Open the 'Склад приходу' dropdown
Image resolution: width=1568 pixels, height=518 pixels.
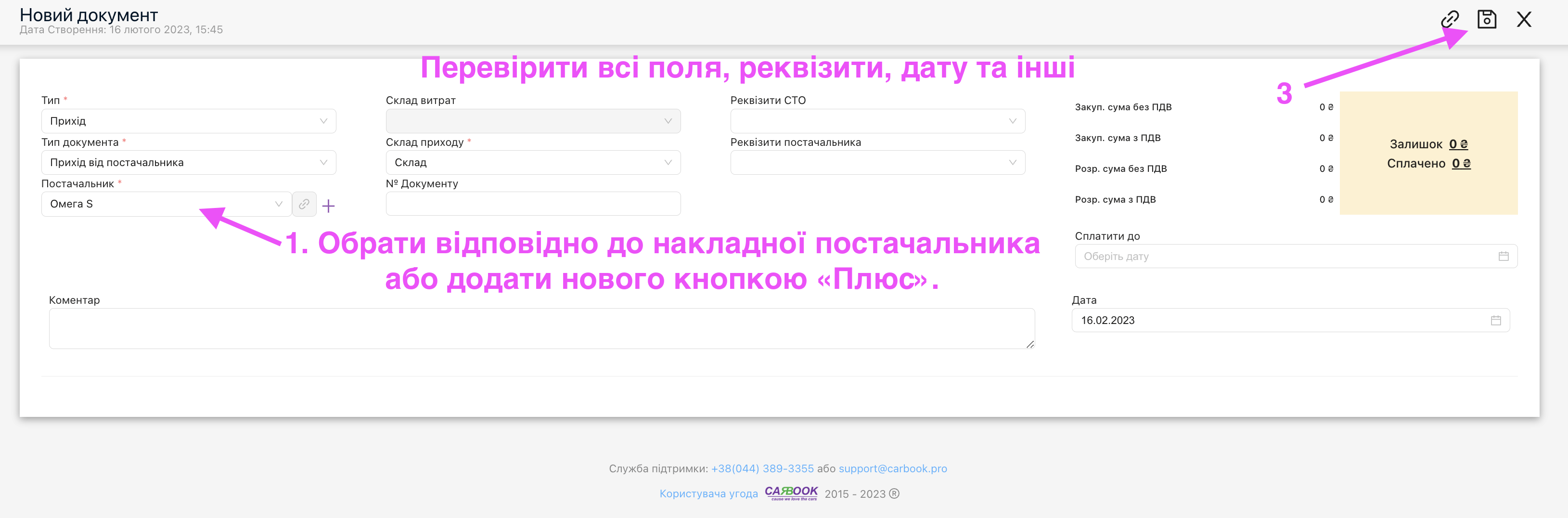pyautogui.click(x=533, y=163)
